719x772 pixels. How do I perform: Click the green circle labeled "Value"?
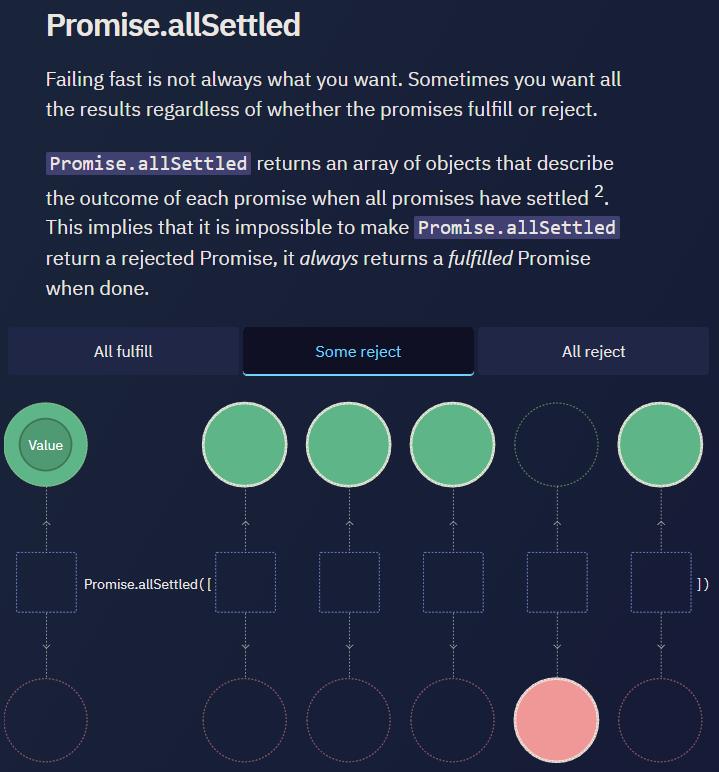[45, 446]
